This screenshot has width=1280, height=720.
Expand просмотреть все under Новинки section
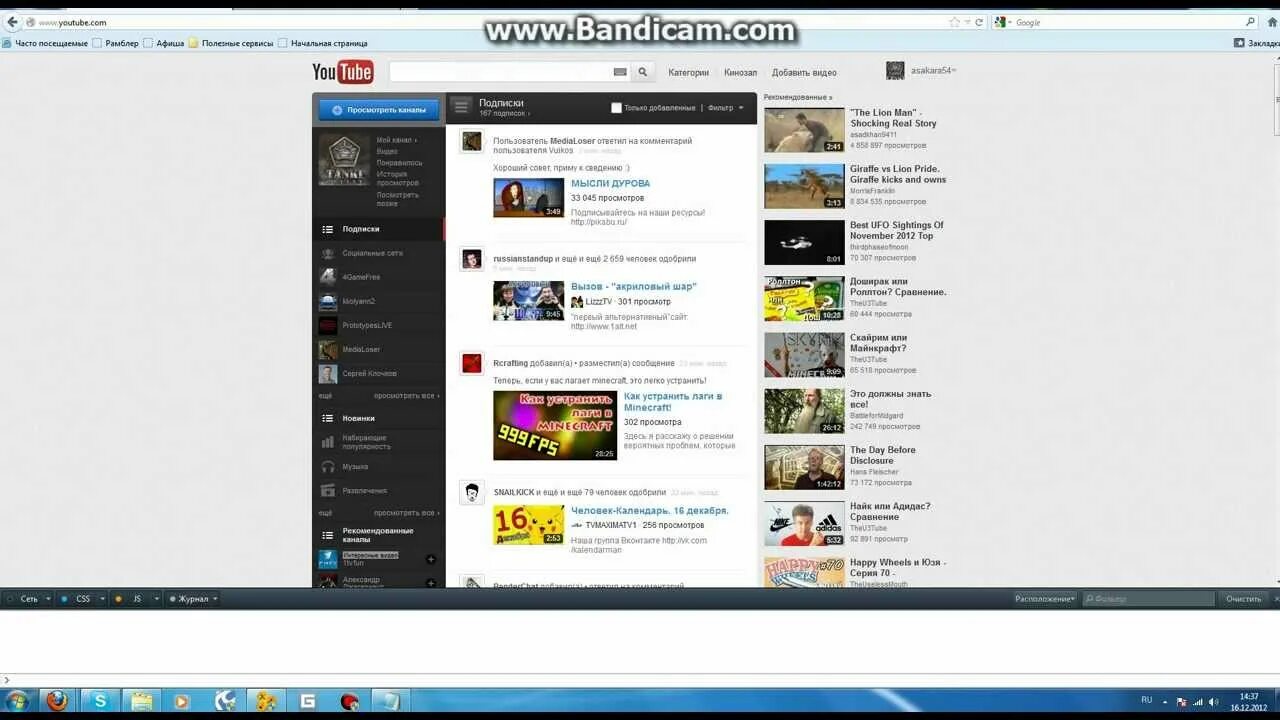point(406,513)
